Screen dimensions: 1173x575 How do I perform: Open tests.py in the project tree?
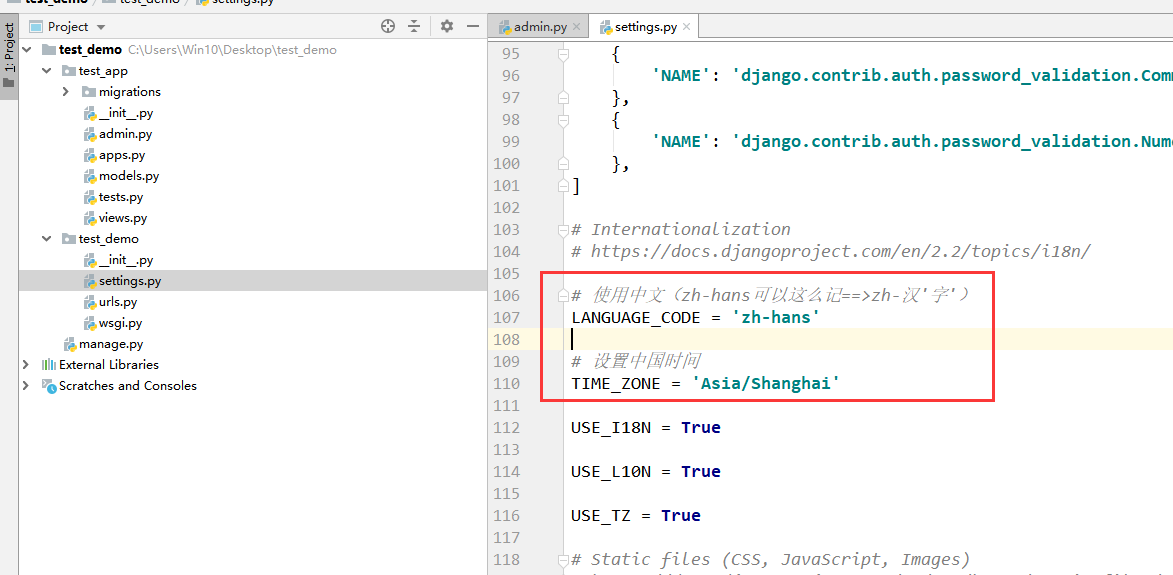[x=120, y=197]
